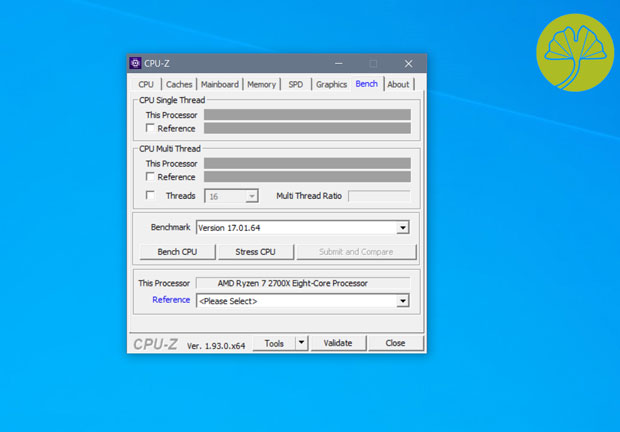This screenshot has width=620, height=432.
Task: Enable Single Thread Reference checkbox
Action: click(x=151, y=129)
